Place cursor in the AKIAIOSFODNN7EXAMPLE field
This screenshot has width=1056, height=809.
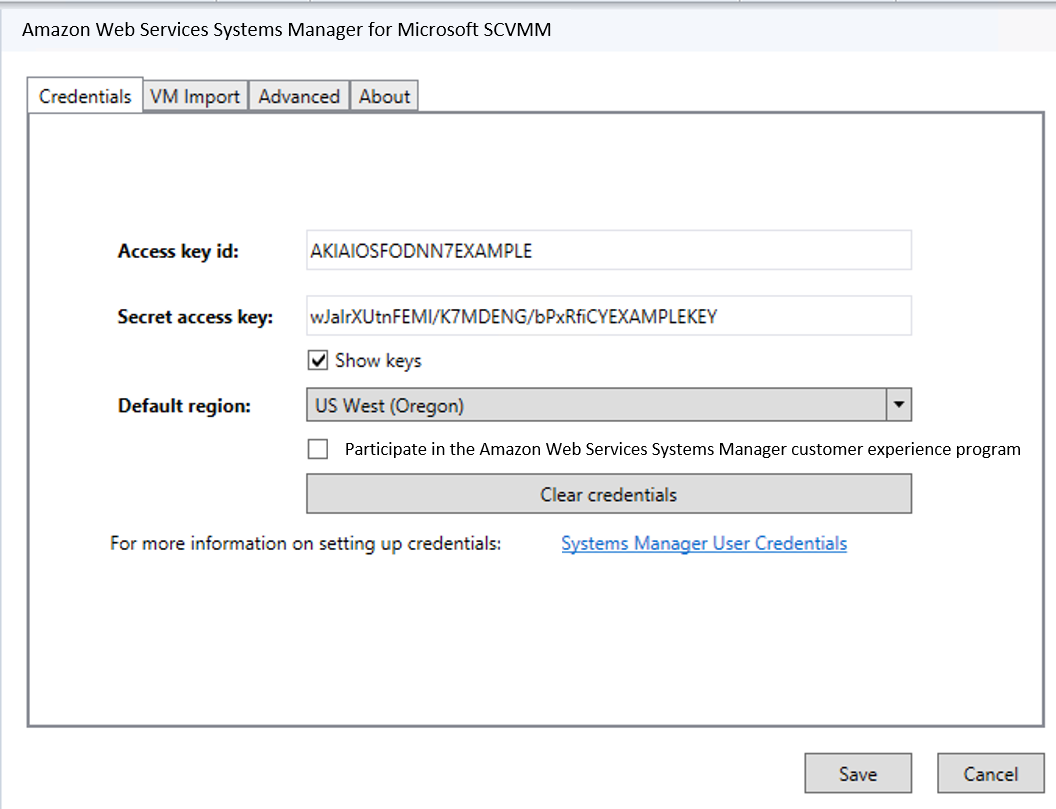pyautogui.click(x=608, y=250)
